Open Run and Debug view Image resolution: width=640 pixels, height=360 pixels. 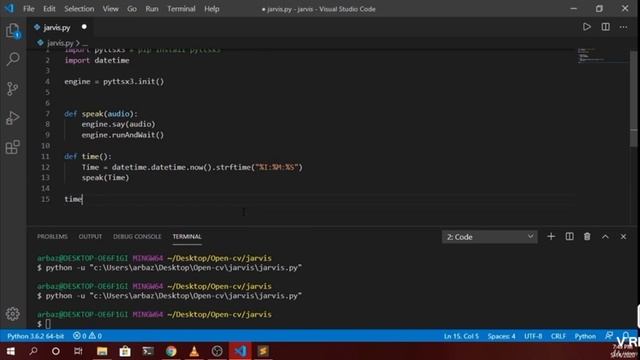pyautogui.click(x=13, y=118)
